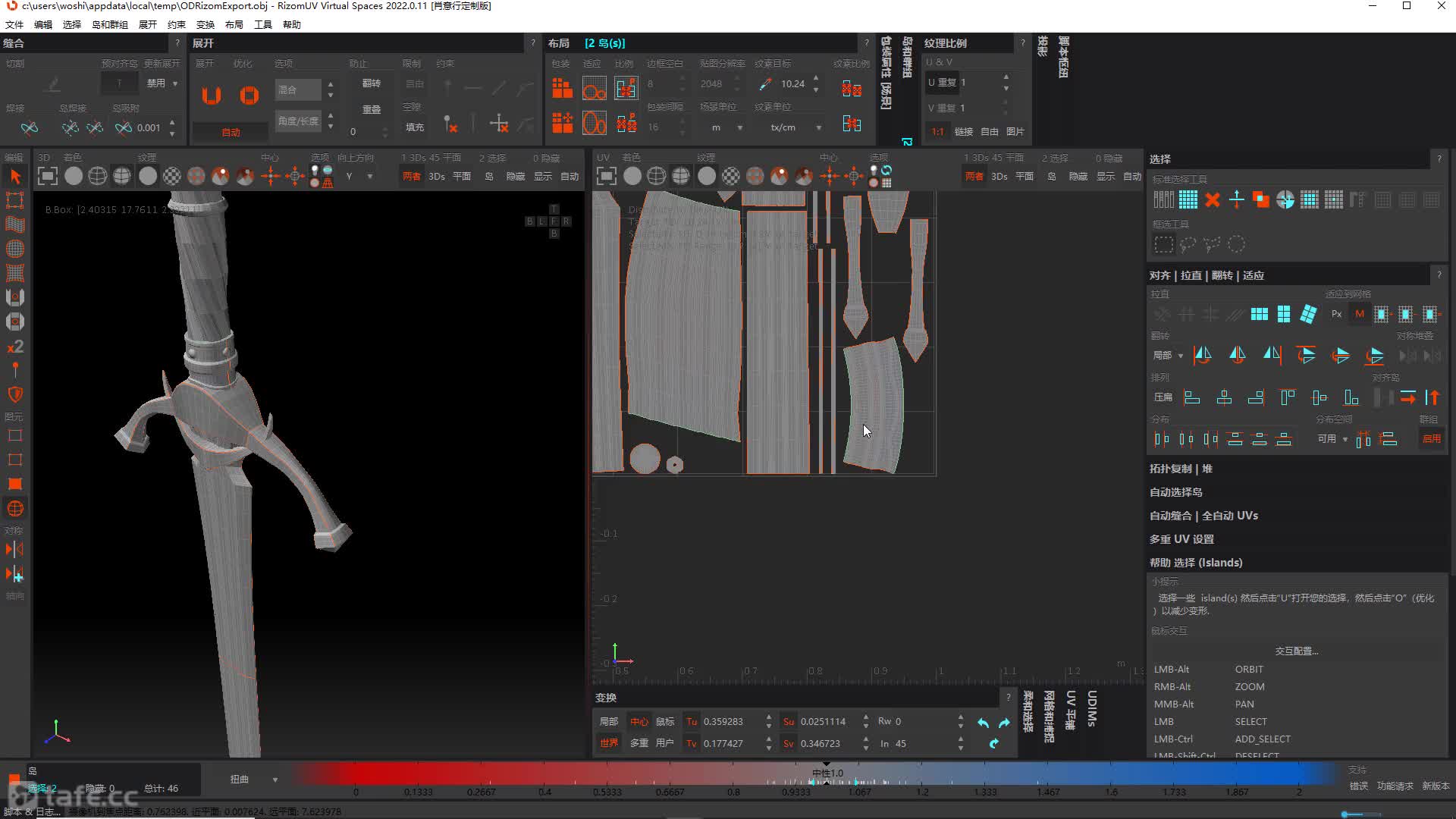Click the align-left icon under 排列
This screenshot has width=1456, height=819.
pos(1192,397)
